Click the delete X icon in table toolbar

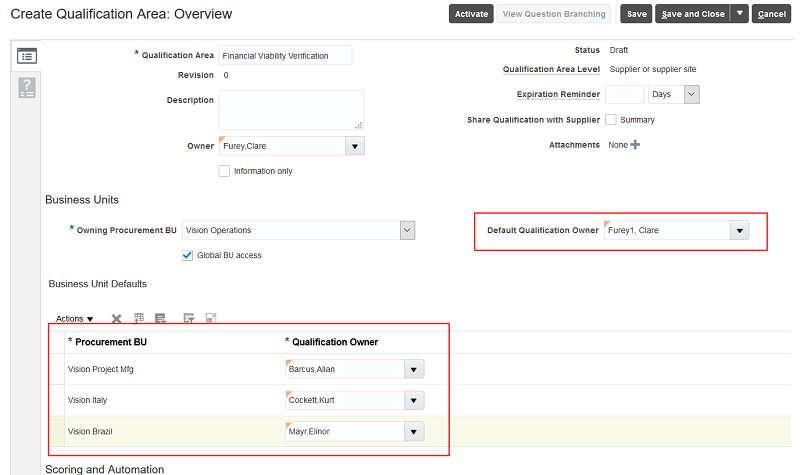(116, 319)
